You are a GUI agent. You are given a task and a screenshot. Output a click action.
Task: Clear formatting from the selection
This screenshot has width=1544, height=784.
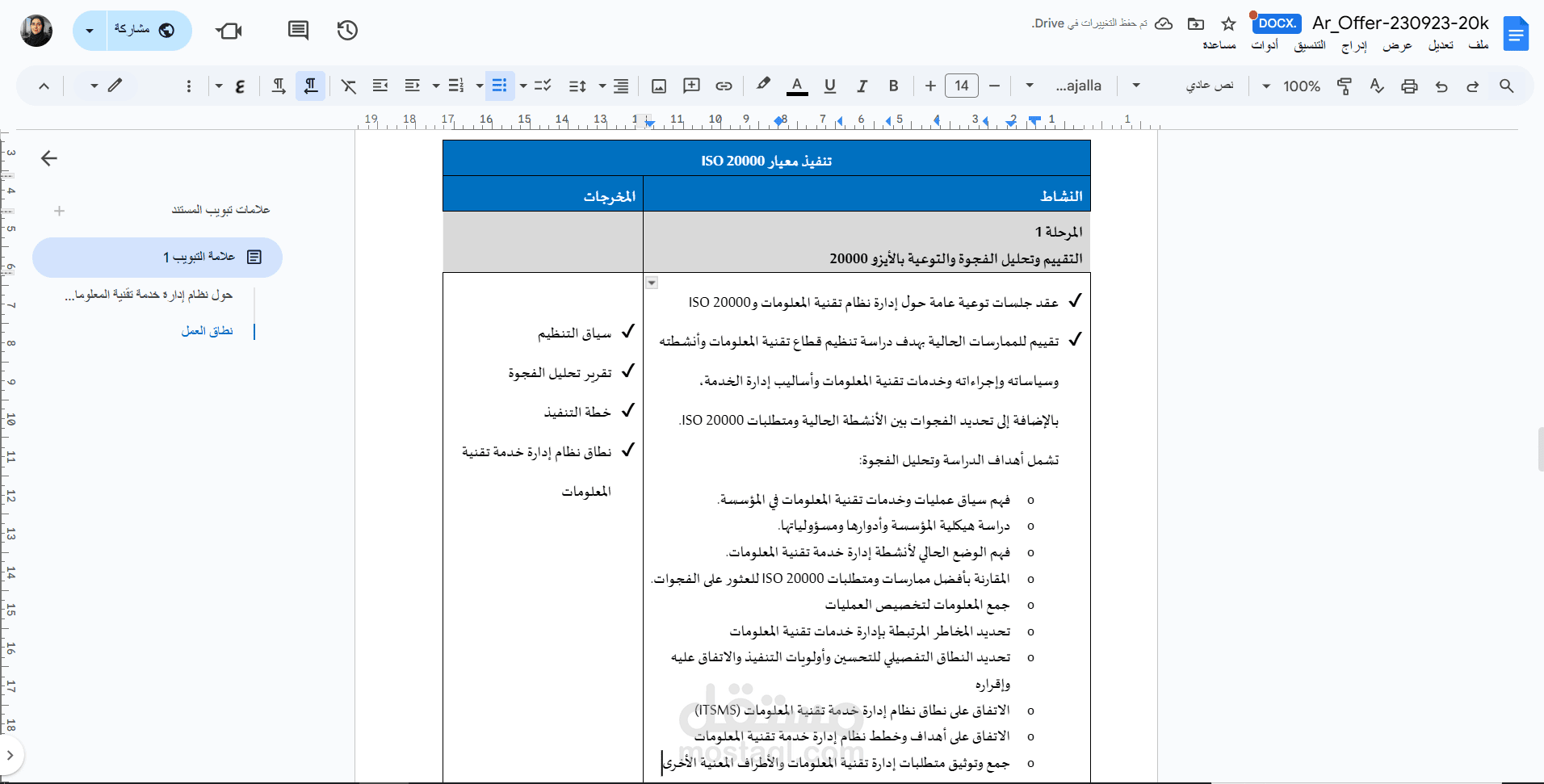click(x=349, y=86)
